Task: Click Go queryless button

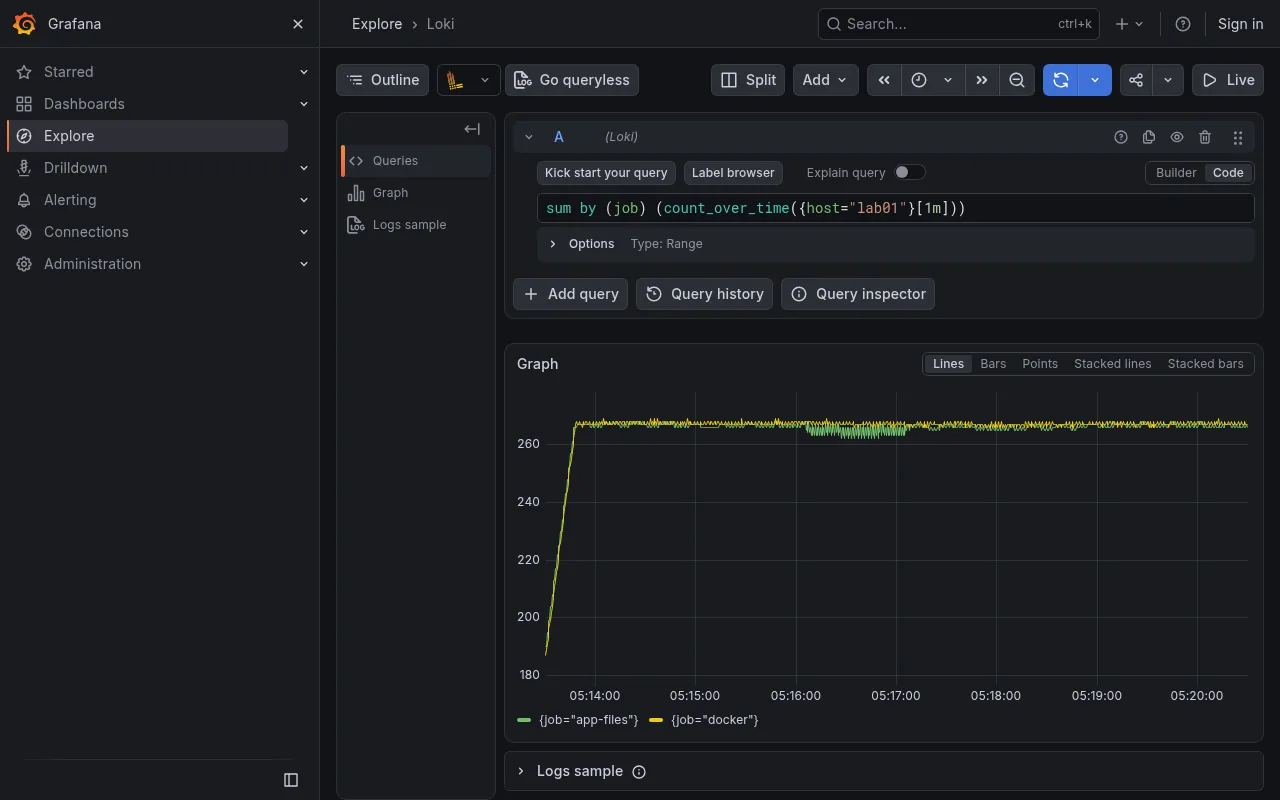Action: tap(572, 80)
